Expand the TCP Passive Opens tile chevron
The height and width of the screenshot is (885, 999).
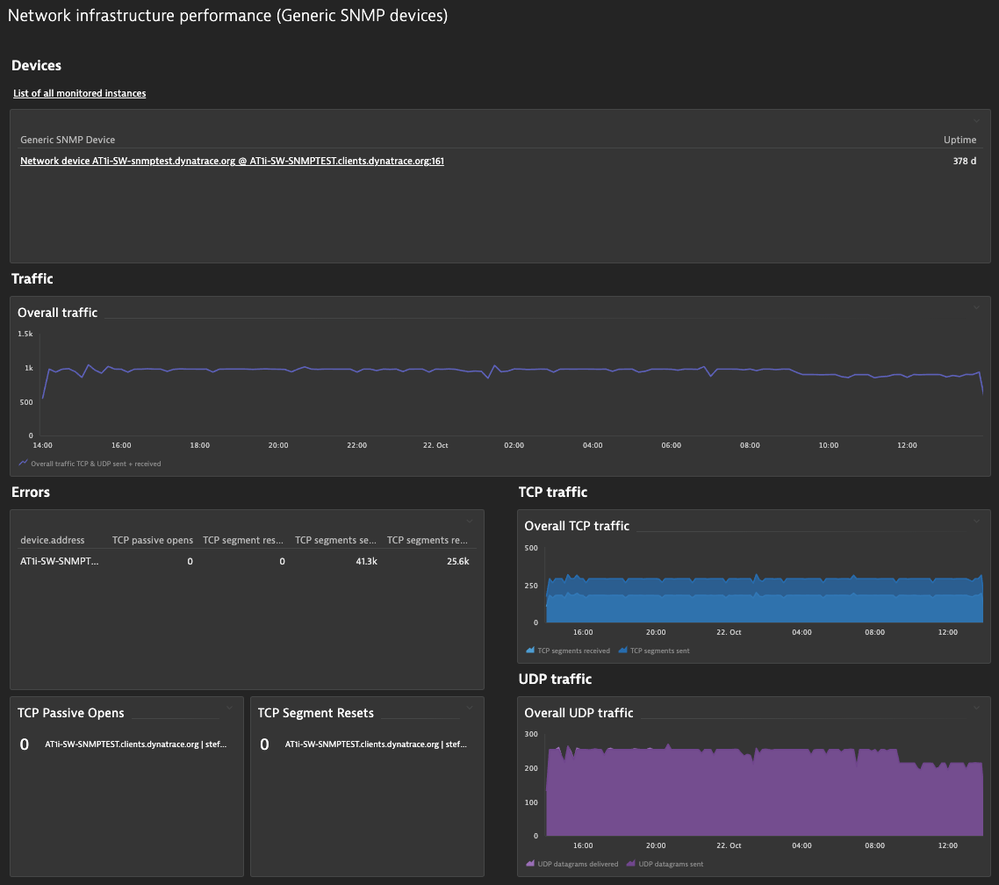pyautogui.click(x=229, y=708)
